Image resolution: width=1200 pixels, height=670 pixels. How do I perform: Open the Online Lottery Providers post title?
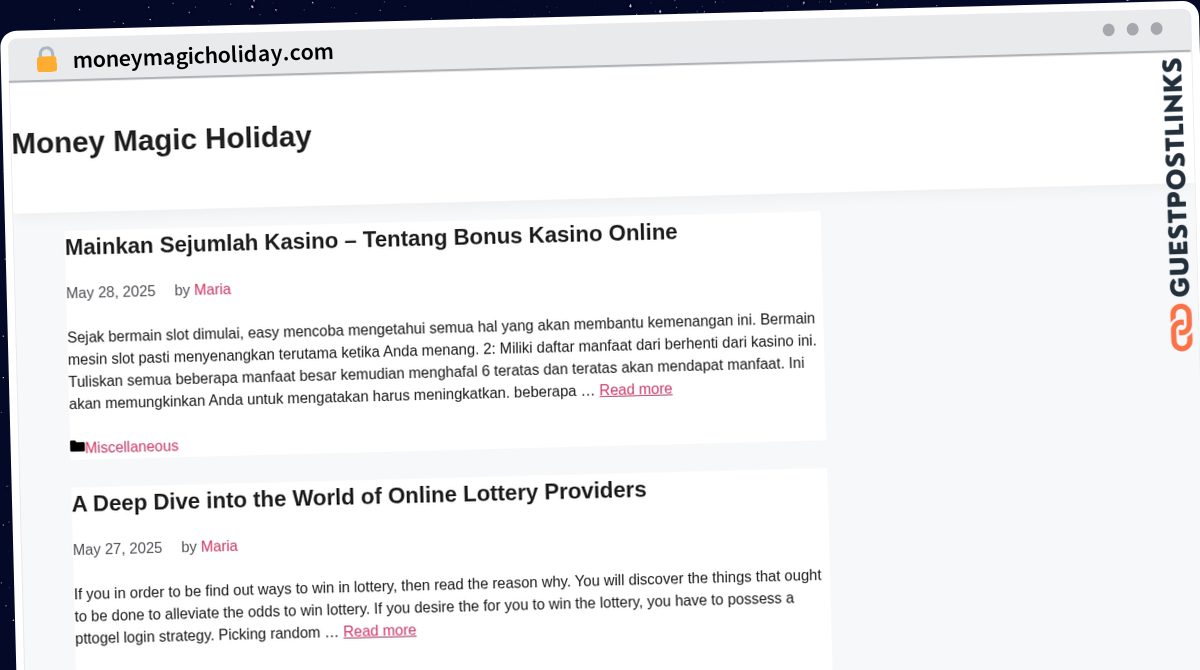coord(359,496)
